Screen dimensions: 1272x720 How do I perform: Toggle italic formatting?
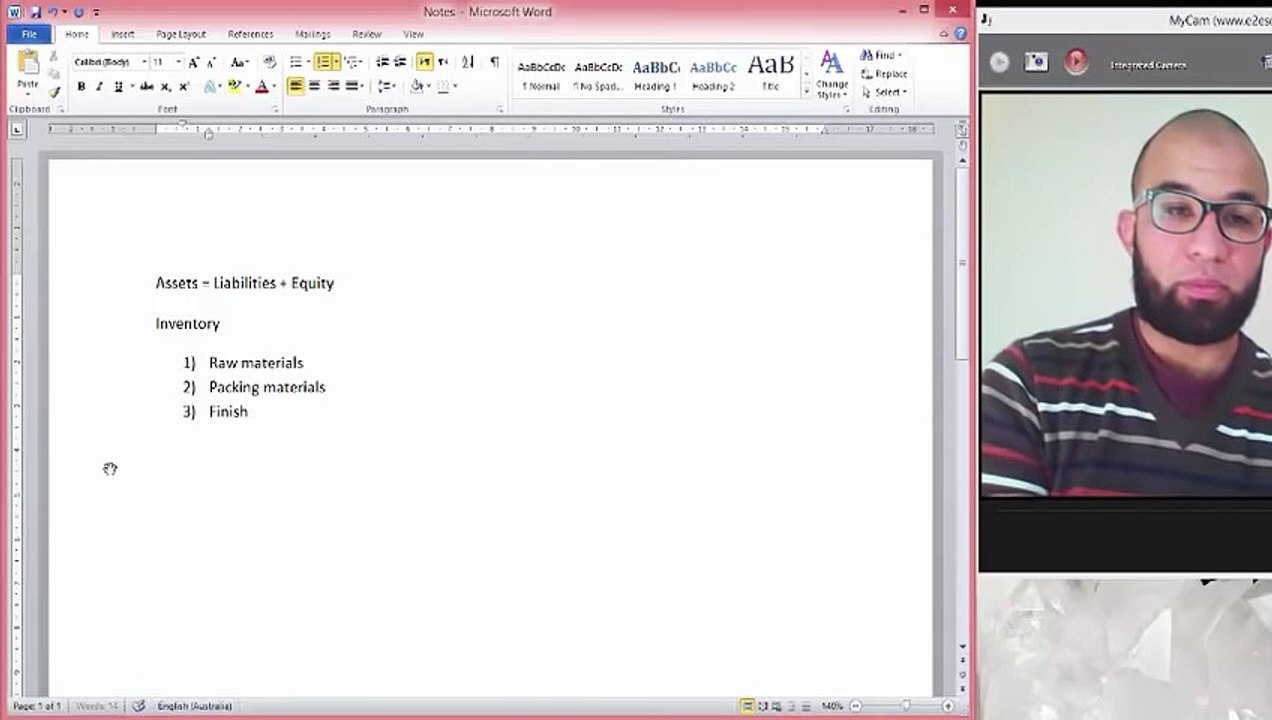pyautogui.click(x=99, y=87)
